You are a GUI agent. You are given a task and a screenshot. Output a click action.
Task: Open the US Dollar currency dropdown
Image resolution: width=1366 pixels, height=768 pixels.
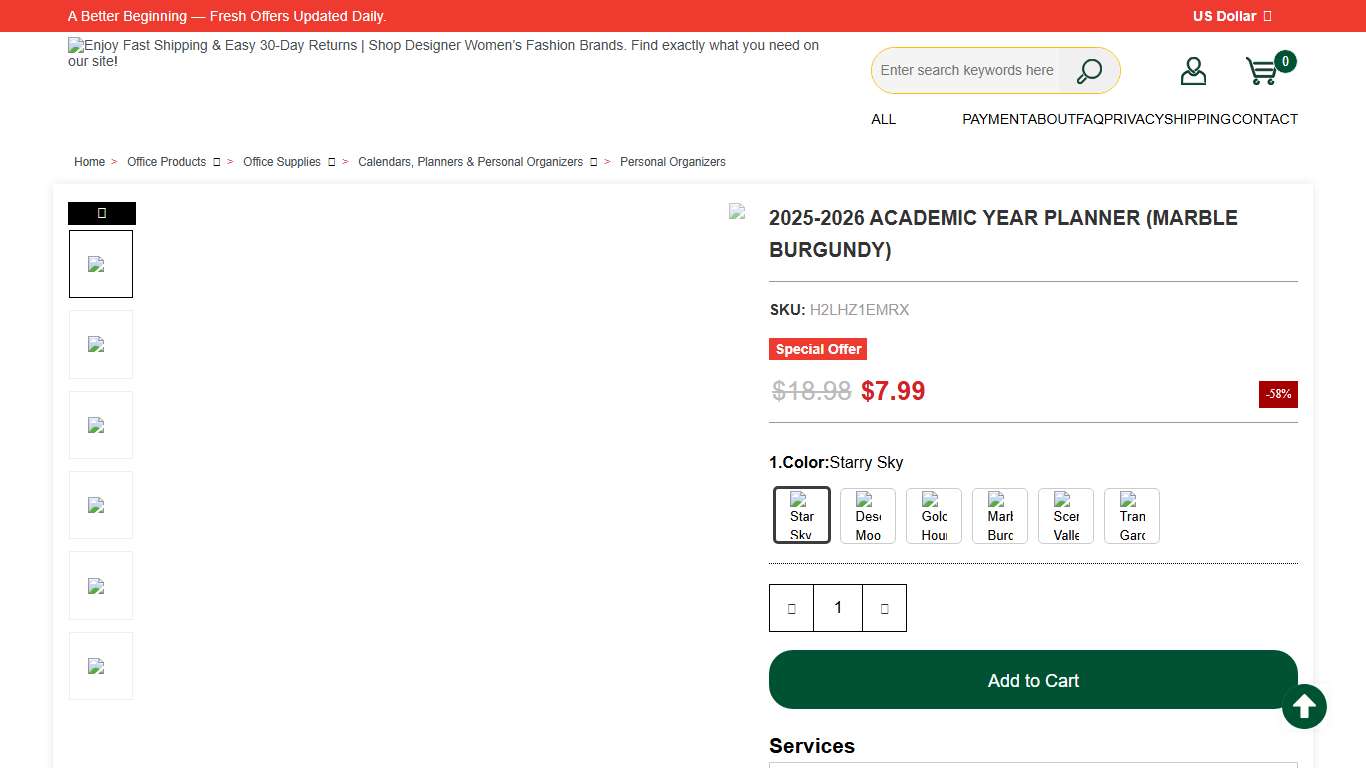(x=1231, y=16)
